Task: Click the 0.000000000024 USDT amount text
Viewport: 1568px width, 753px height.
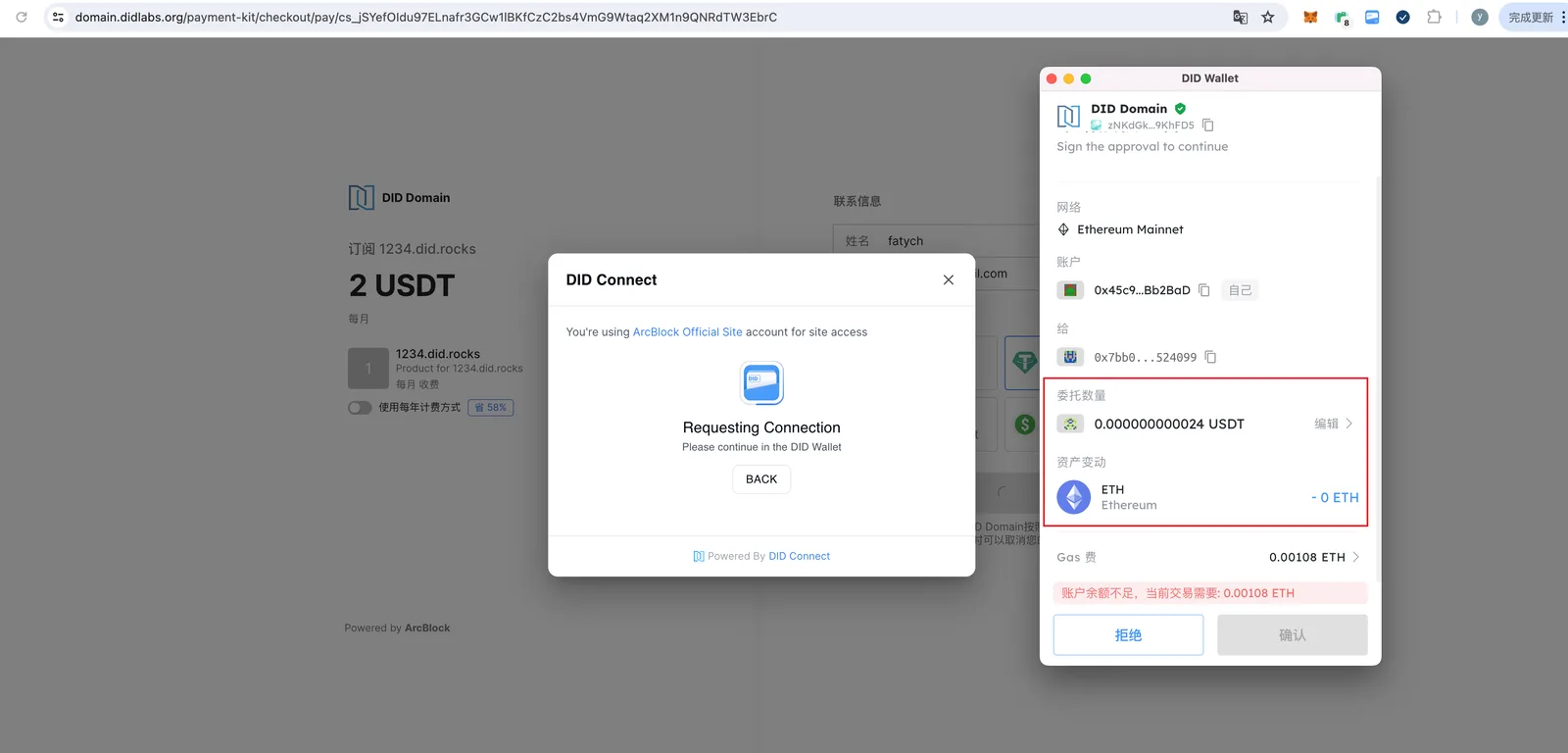Action: tap(1169, 424)
